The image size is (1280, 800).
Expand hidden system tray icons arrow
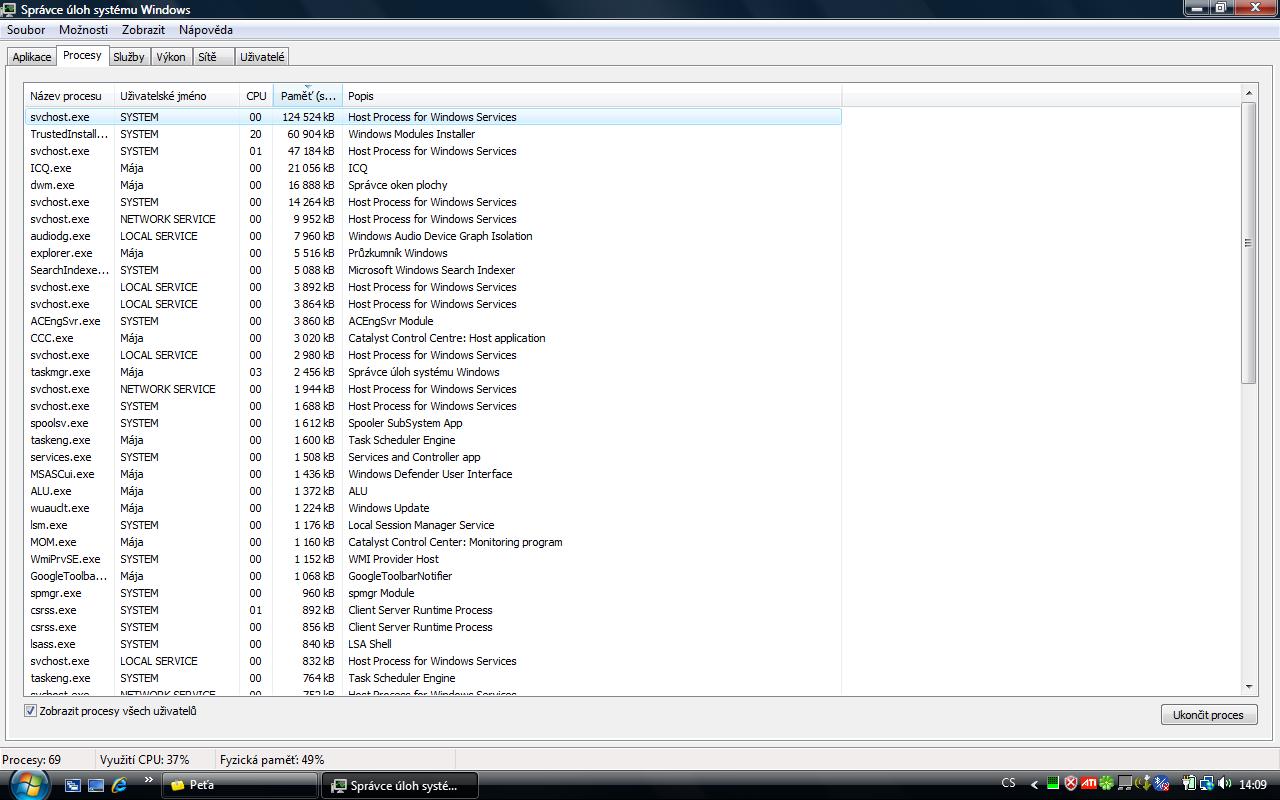pos(1035,784)
